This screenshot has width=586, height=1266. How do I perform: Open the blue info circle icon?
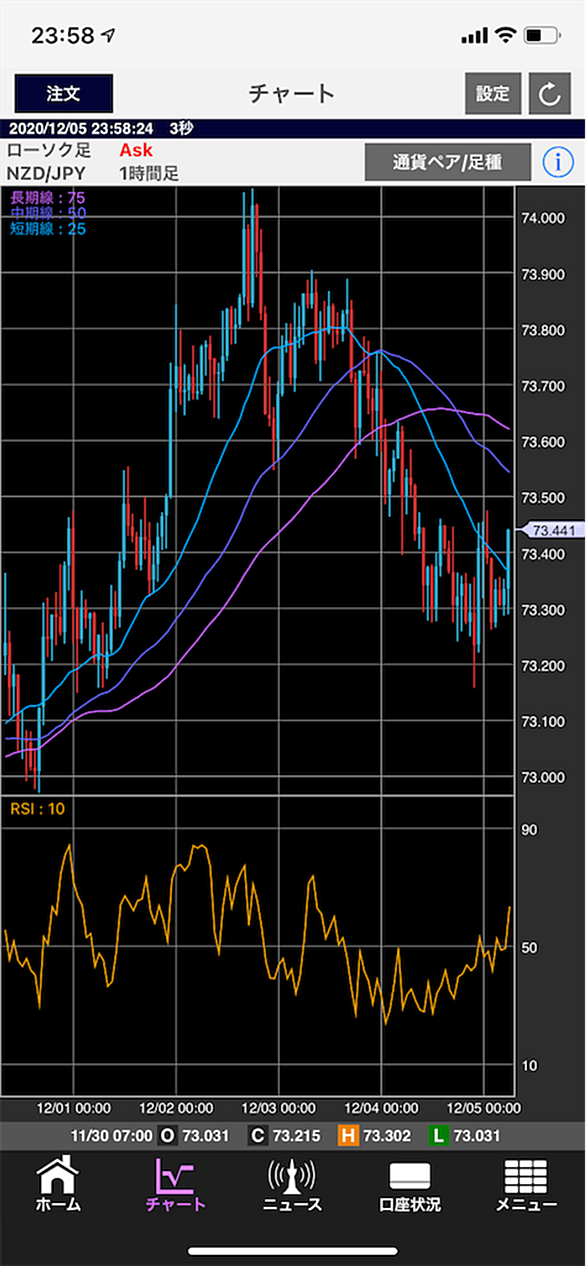tap(557, 162)
